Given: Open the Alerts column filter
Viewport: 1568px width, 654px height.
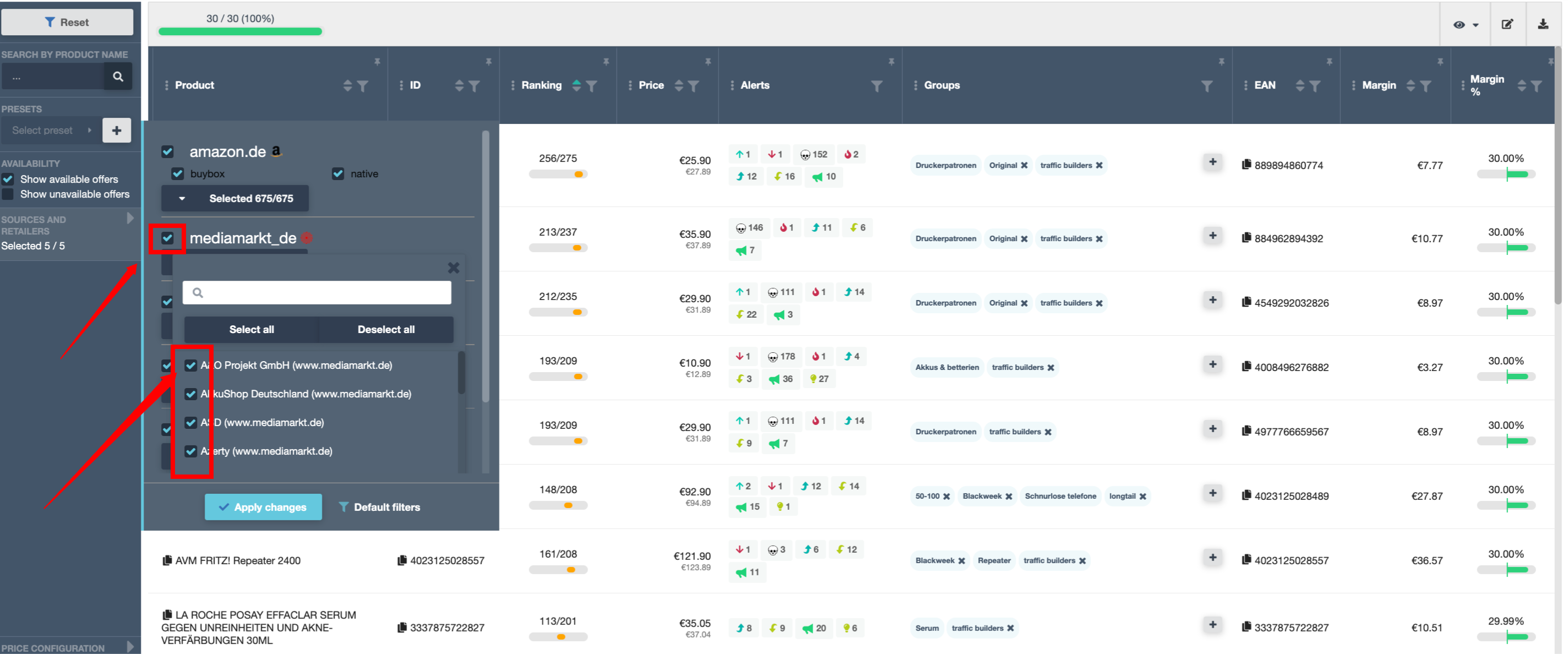Looking at the screenshot, I should tap(876, 86).
